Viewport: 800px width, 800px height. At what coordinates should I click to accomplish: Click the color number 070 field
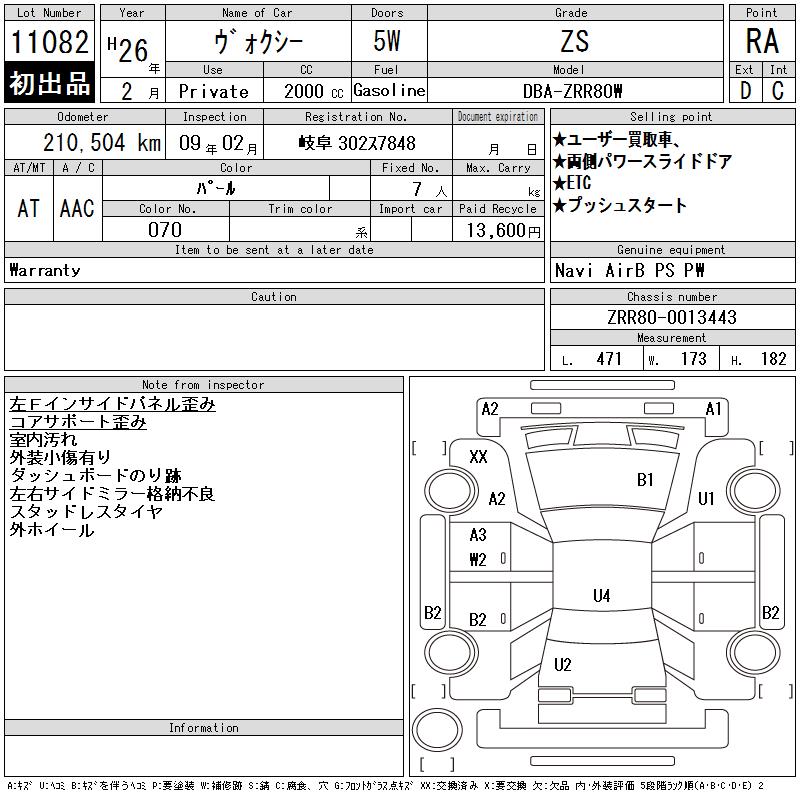point(165,230)
